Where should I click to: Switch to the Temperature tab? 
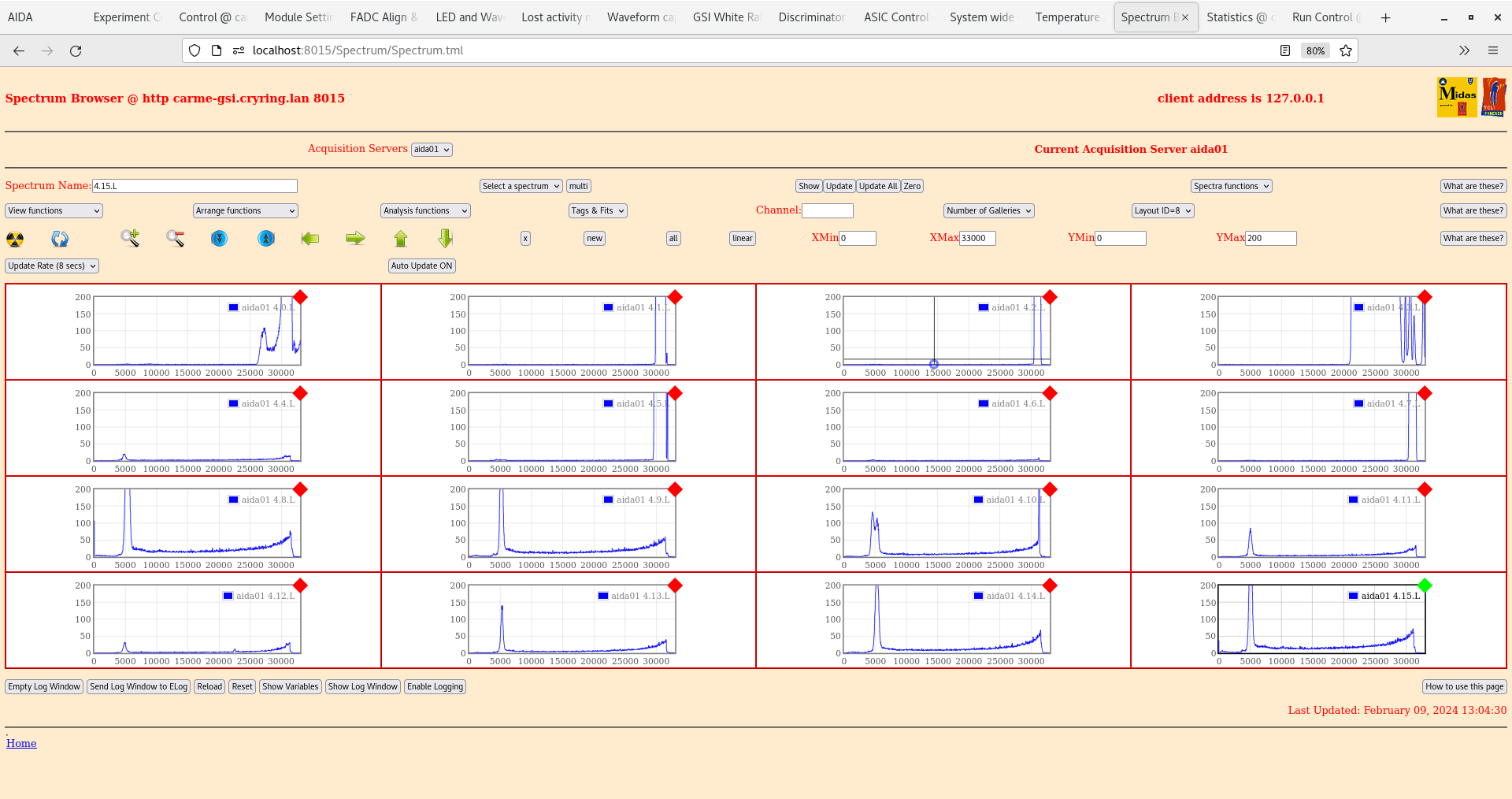[1067, 17]
